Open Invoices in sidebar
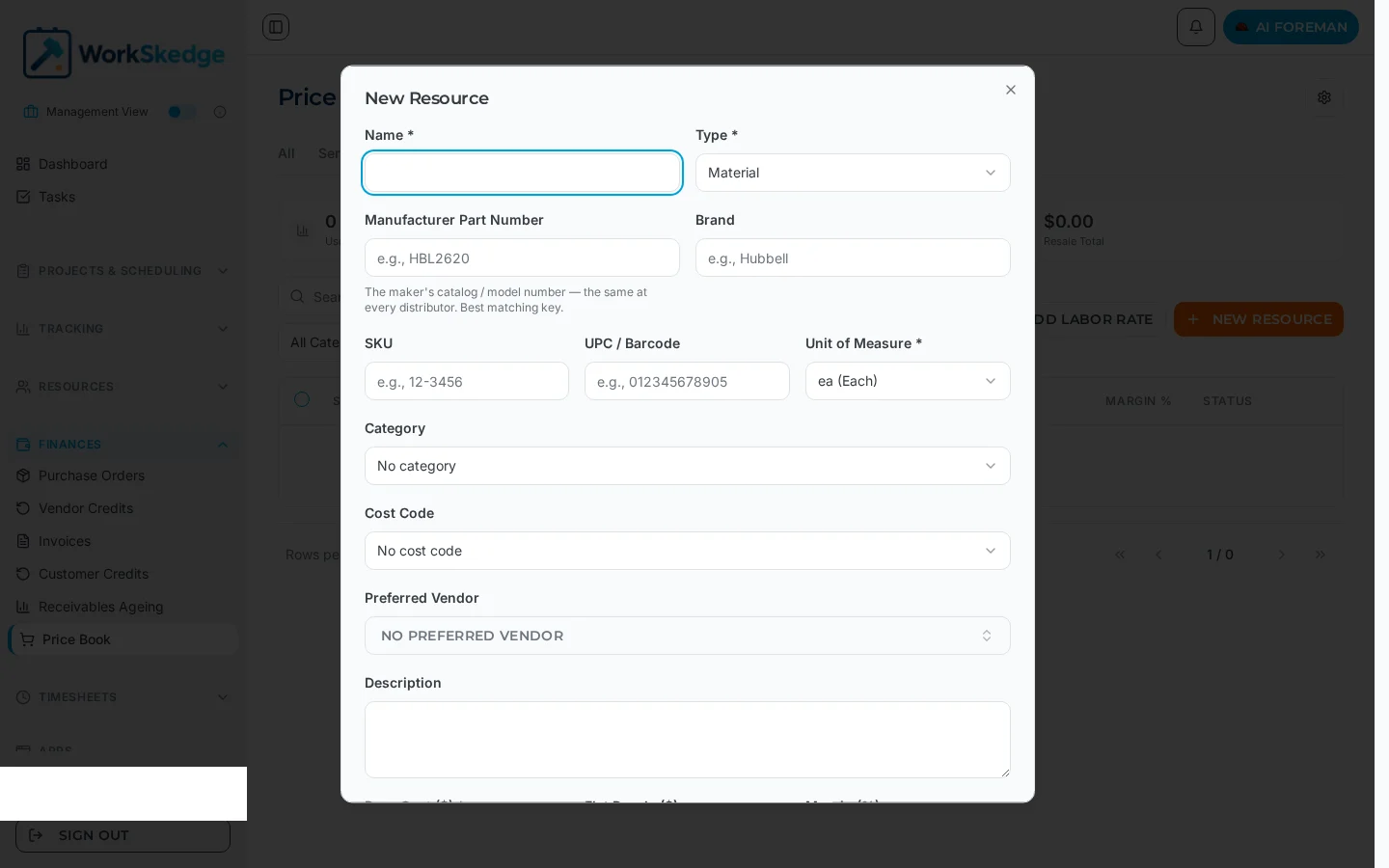 (65, 541)
